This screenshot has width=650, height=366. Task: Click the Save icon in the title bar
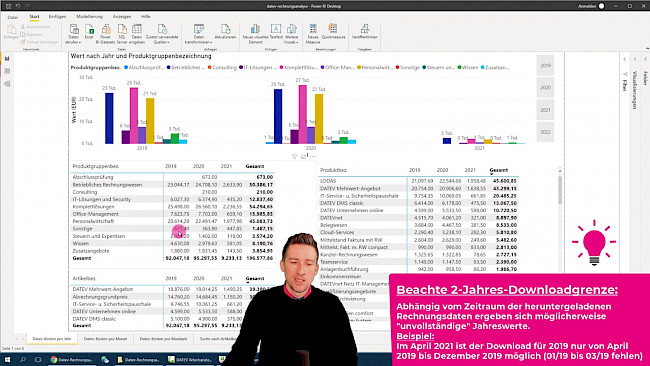click(8, 6)
